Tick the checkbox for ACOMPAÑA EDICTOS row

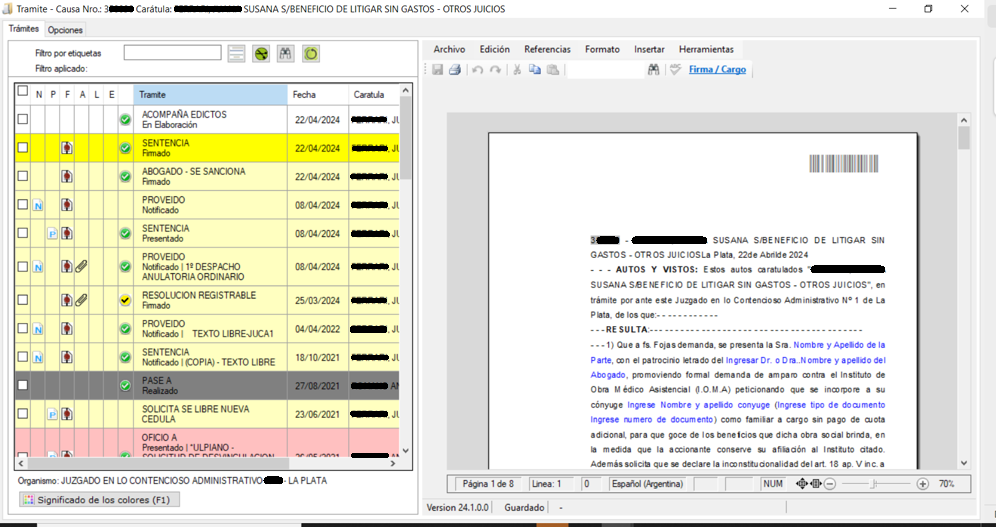coord(22,120)
